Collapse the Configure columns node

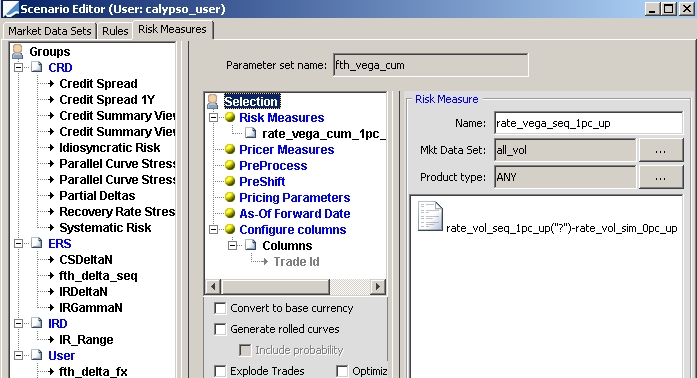tap(213, 229)
